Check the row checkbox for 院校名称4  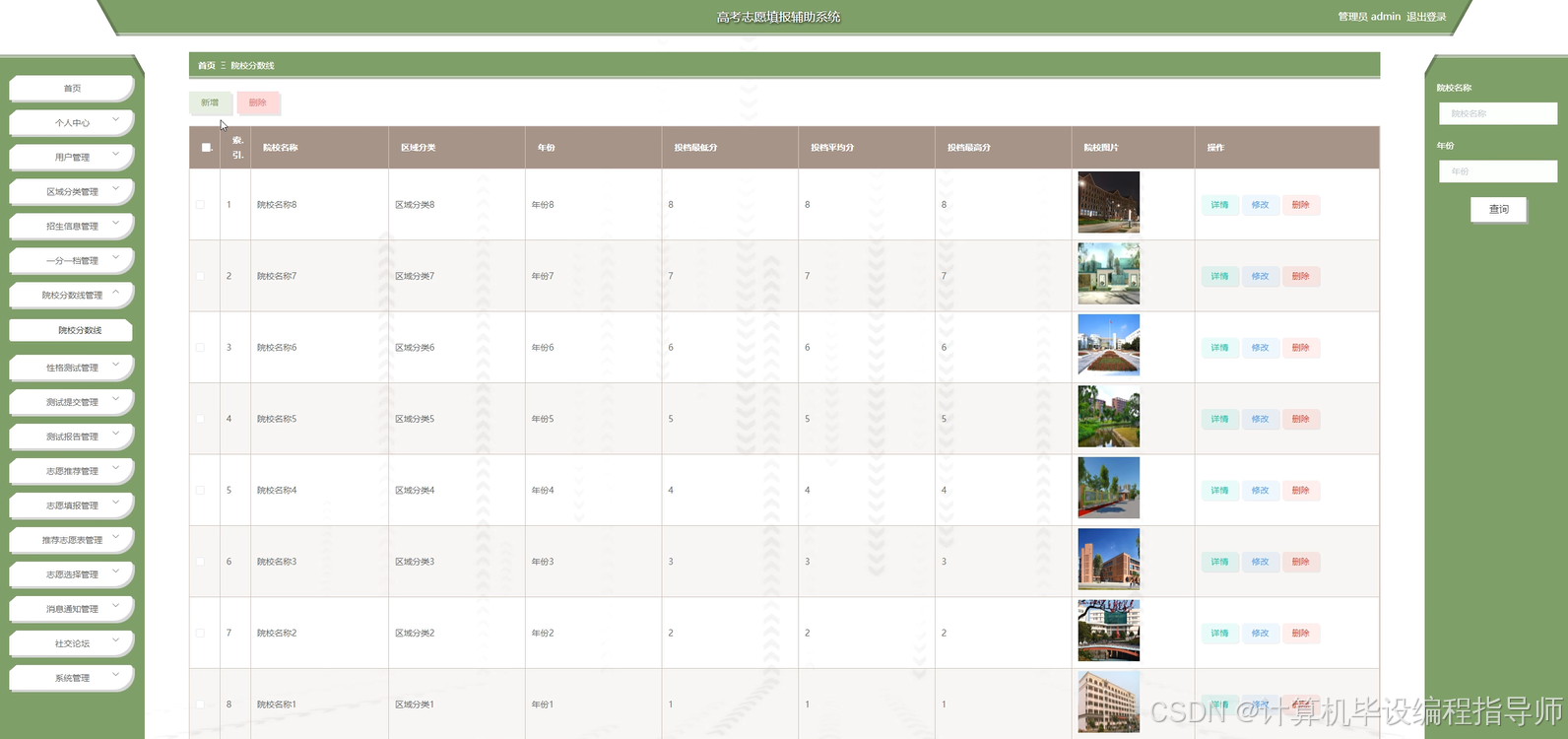[x=200, y=491]
